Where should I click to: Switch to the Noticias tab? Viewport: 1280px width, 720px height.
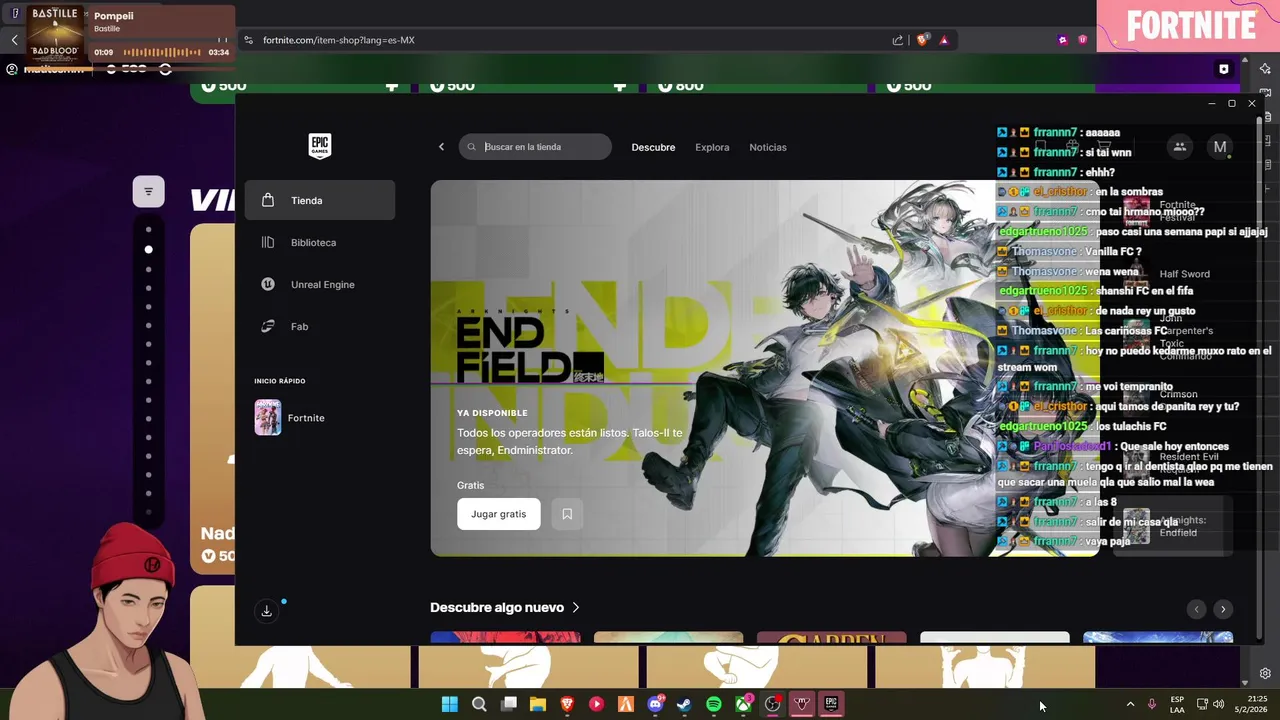pos(768,147)
